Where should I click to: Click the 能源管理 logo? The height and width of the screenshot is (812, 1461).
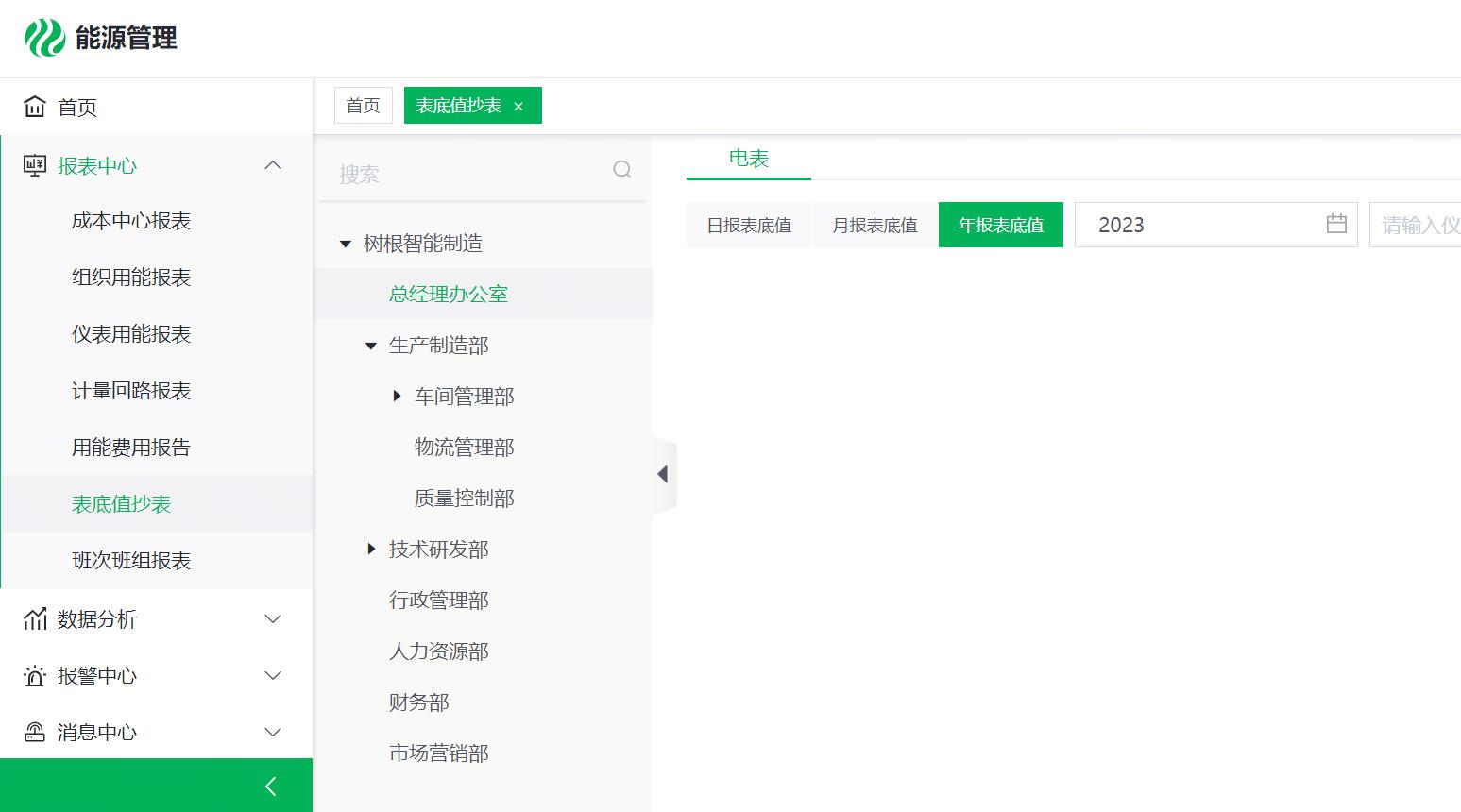[101, 38]
